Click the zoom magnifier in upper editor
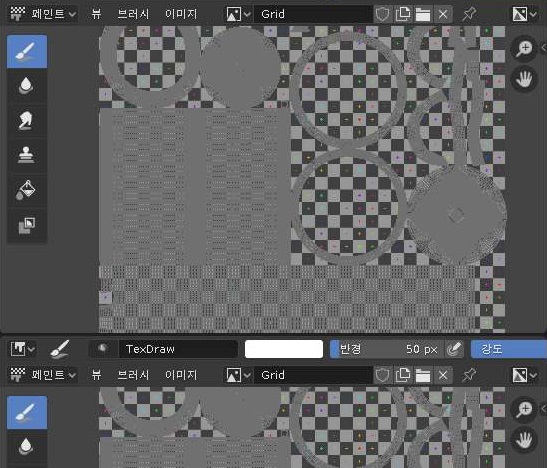The image size is (547, 468). click(524, 49)
